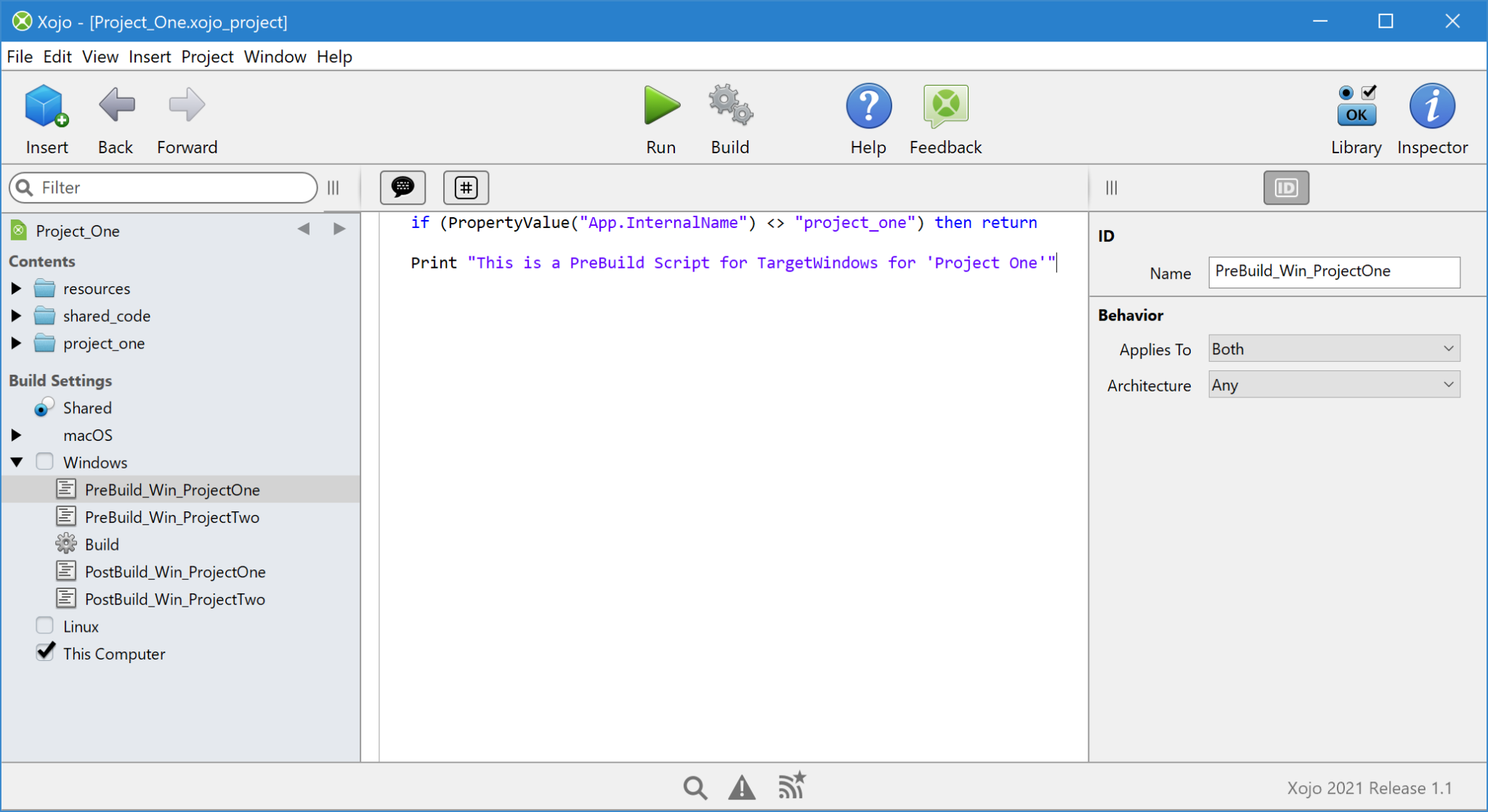Maximize the Xojo window

[1386, 21]
